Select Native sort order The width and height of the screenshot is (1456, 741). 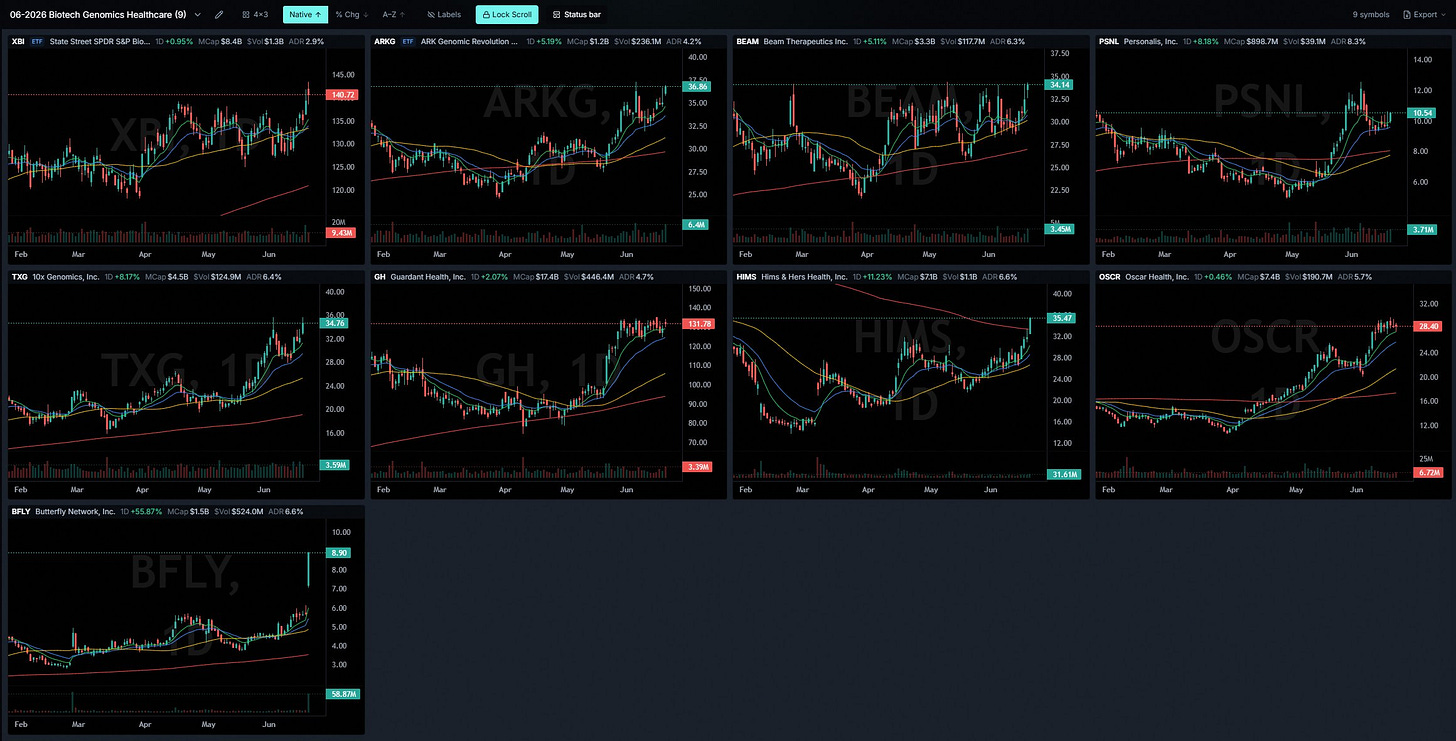(304, 15)
